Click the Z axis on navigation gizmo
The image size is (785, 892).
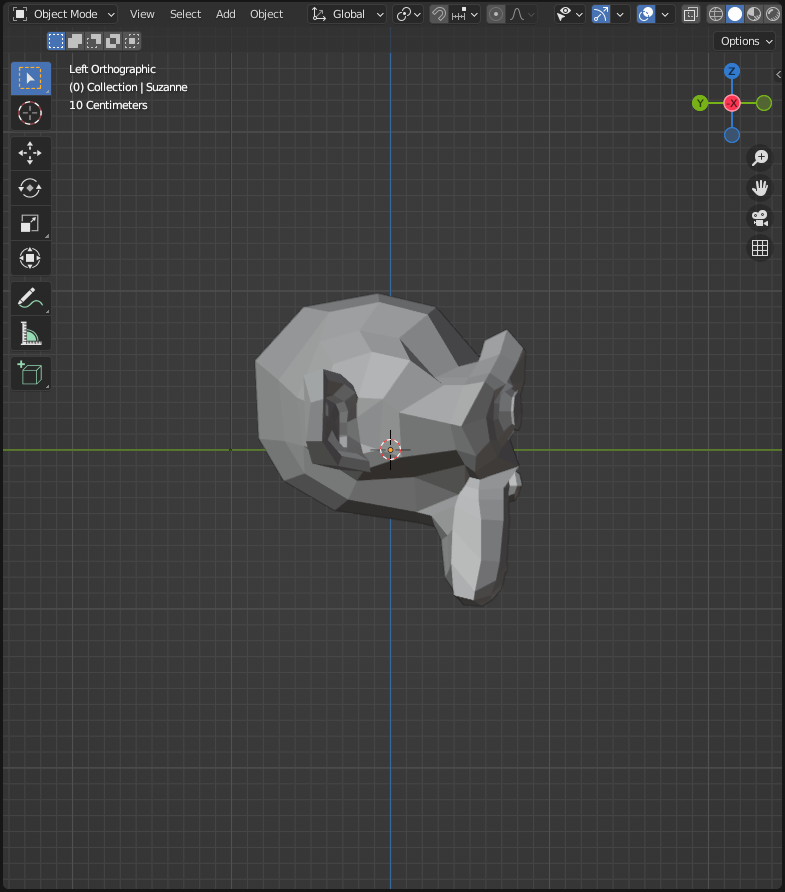(x=732, y=71)
